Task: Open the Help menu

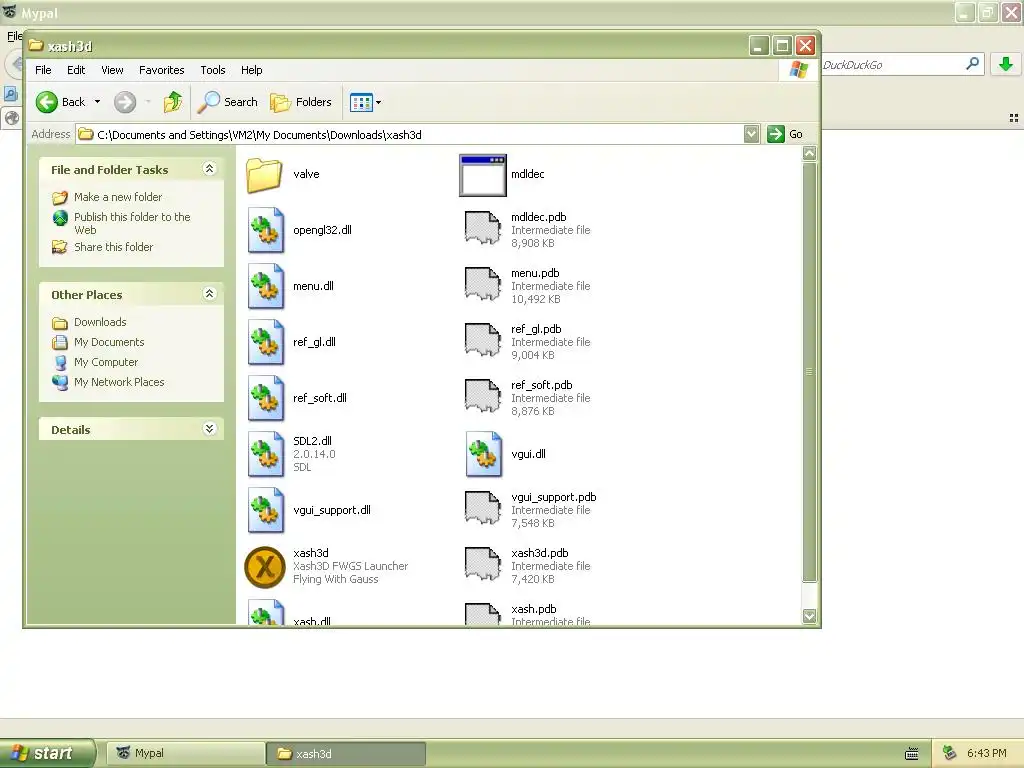Action: coord(251,70)
